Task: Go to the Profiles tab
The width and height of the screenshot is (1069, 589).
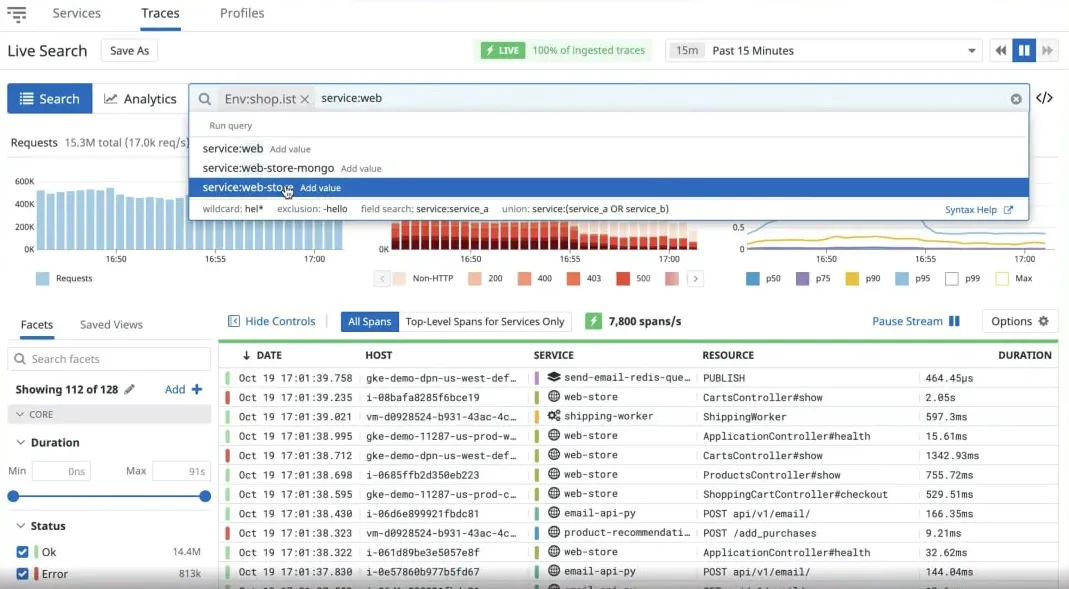Action: (242, 13)
